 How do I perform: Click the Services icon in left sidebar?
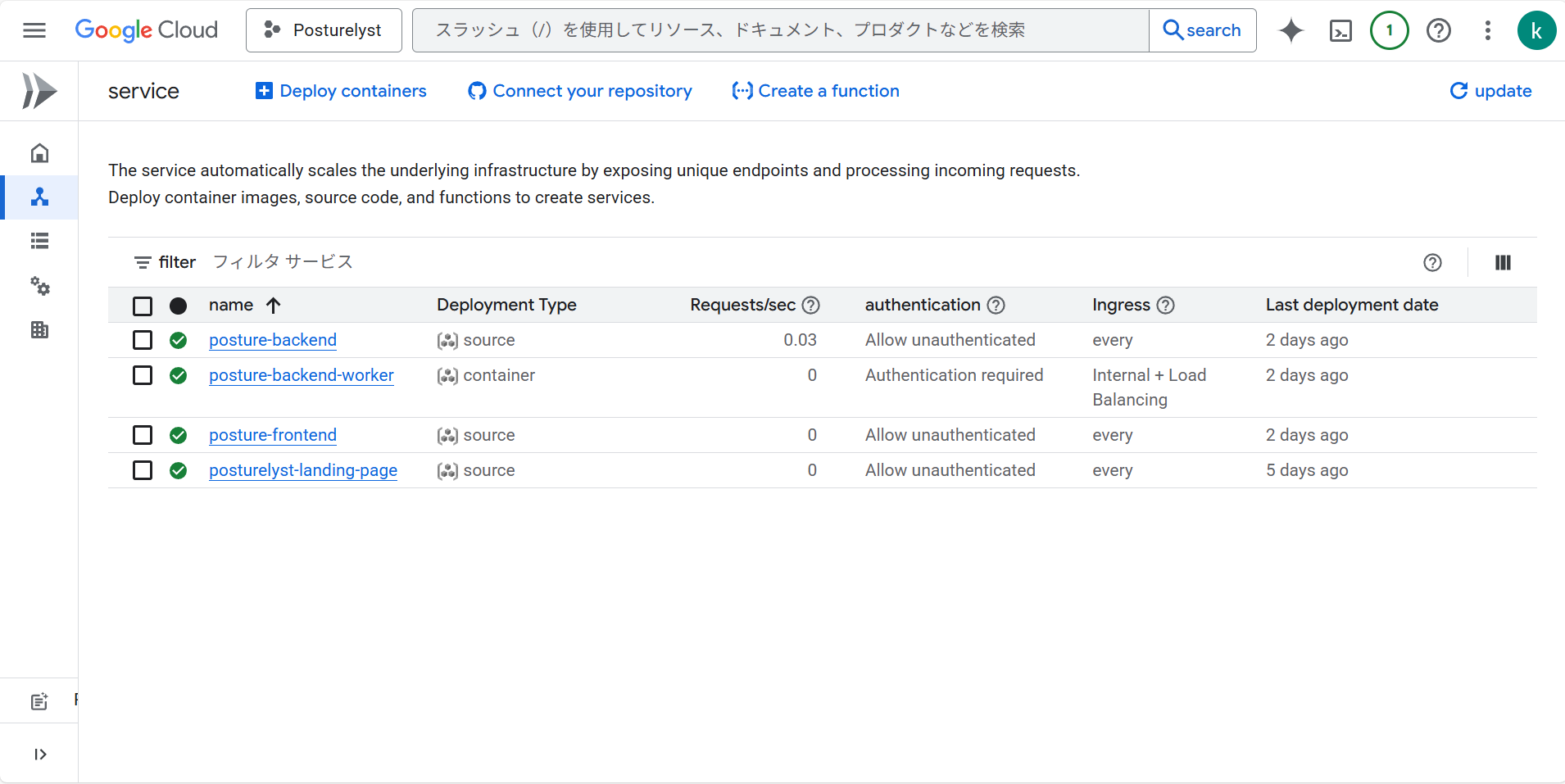tap(39, 197)
